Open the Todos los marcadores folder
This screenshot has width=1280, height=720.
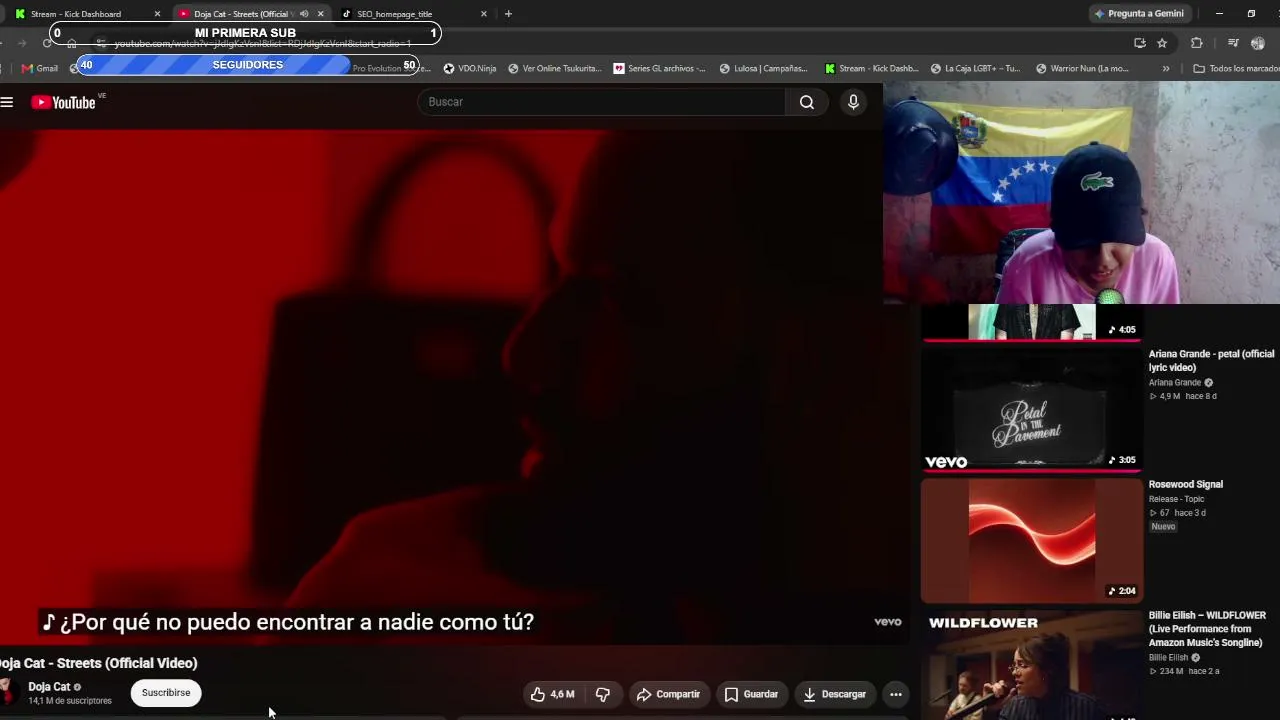[1236, 69]
